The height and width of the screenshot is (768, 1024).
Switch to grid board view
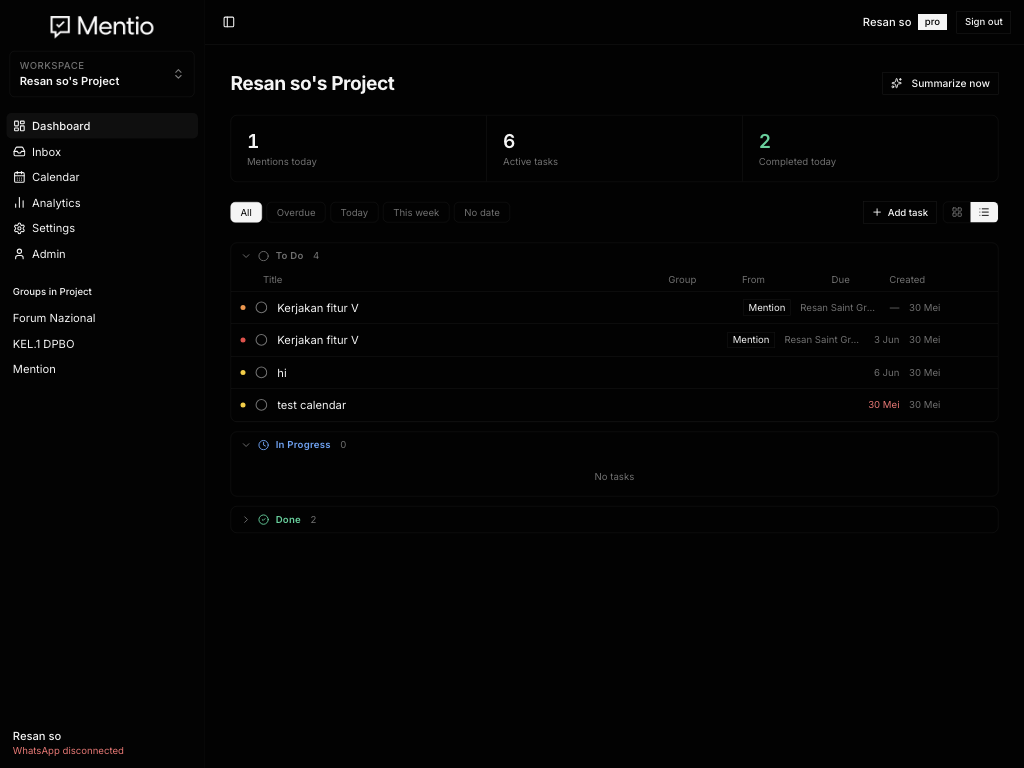(957, 212)
